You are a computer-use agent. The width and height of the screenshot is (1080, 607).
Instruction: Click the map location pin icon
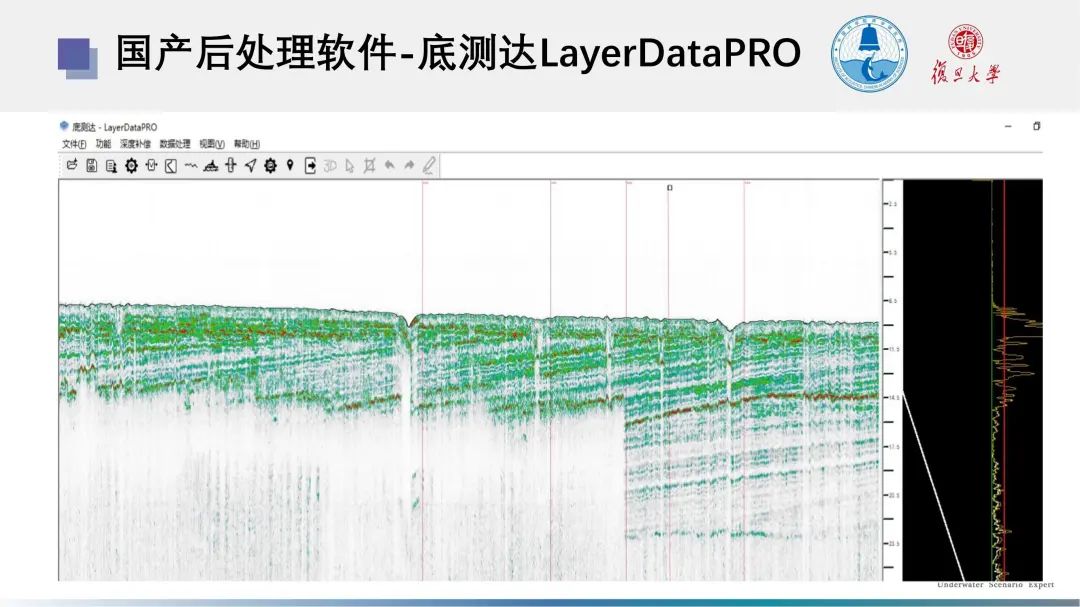click(290, 166)
